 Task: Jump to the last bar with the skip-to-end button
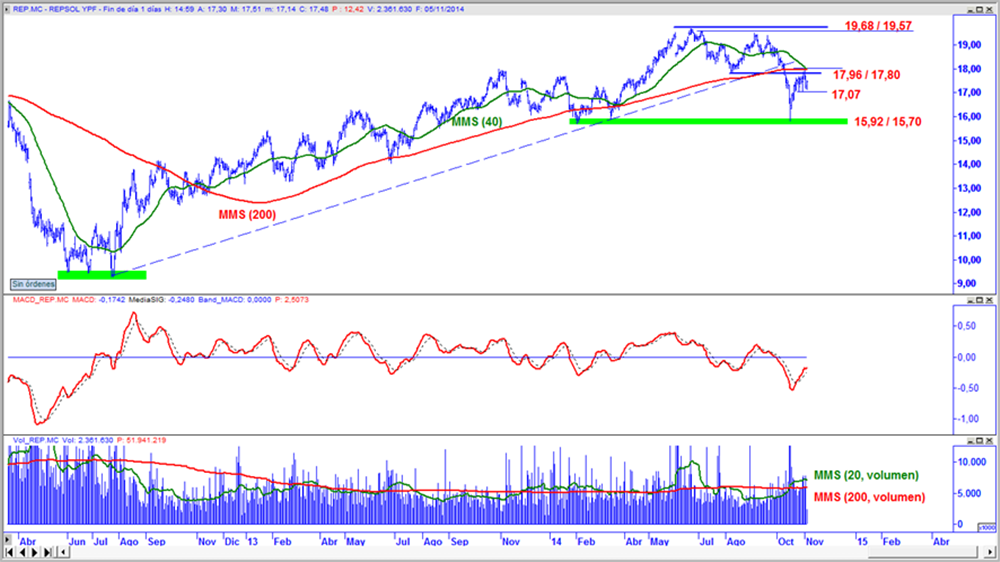tap(47, 552)
